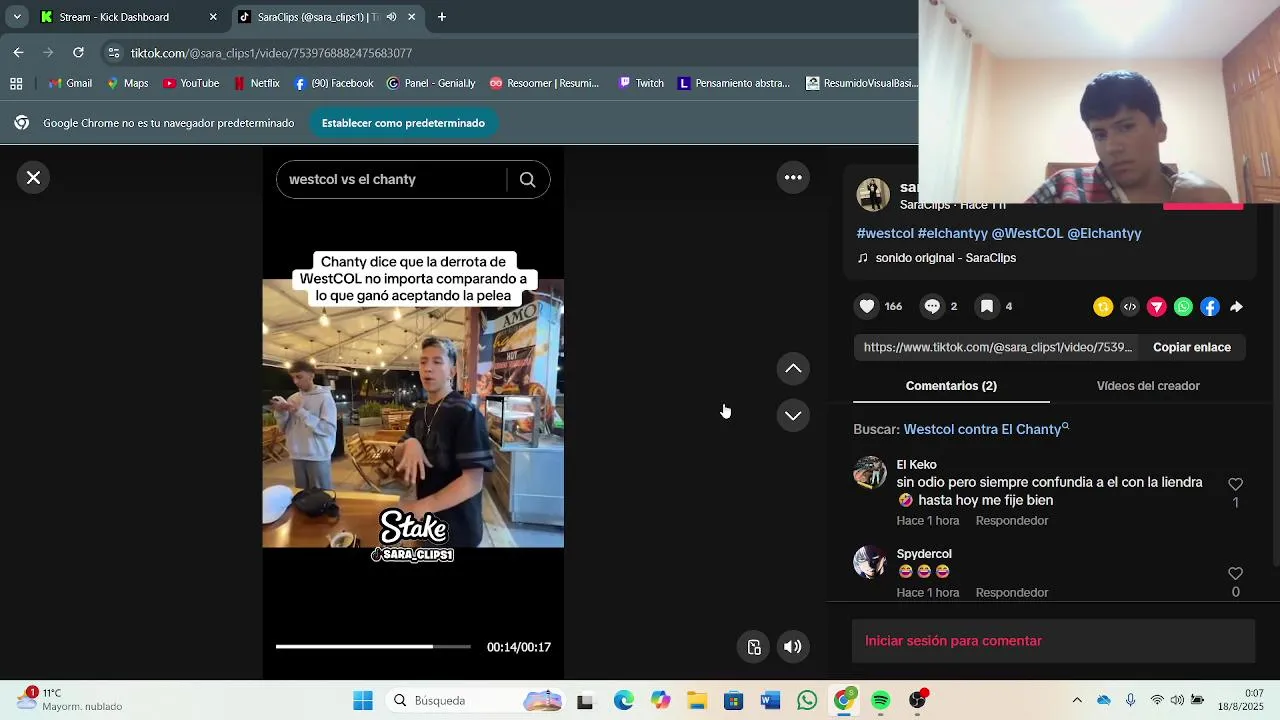Screen dimensions: 1280x720
Task: Open the Windows Start menu
Action: 363,701
